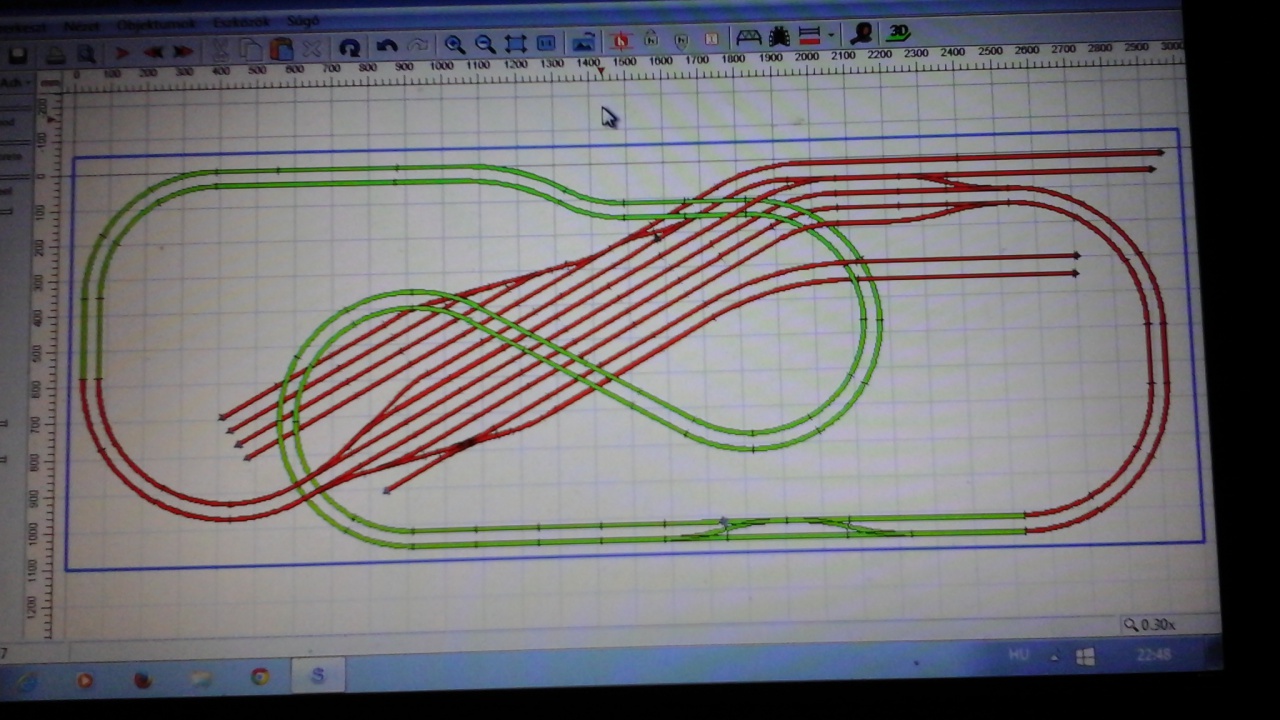Open the 3D view
This screenshot has height=720, width=1280.
[x=898, y=33]
